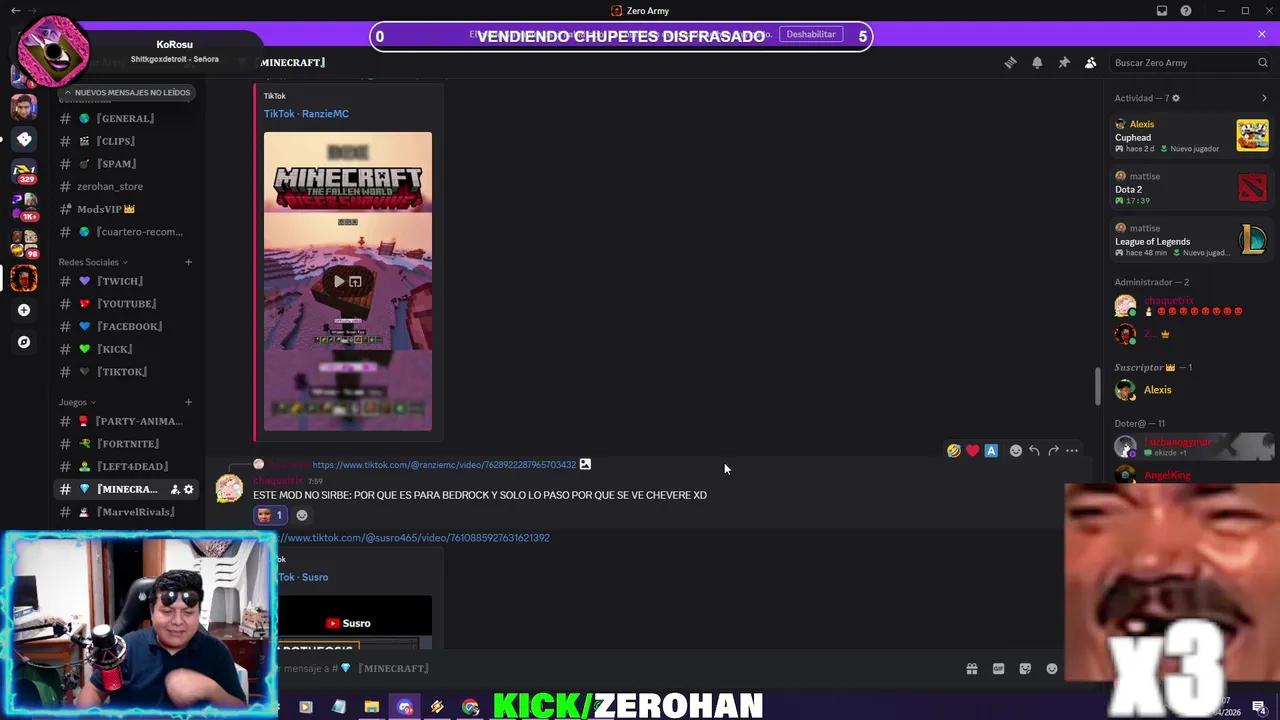Image resolution: width=1280 pixels, height=720 pixels.
Task: Open the FORTNITE channel
Action: 126,444
